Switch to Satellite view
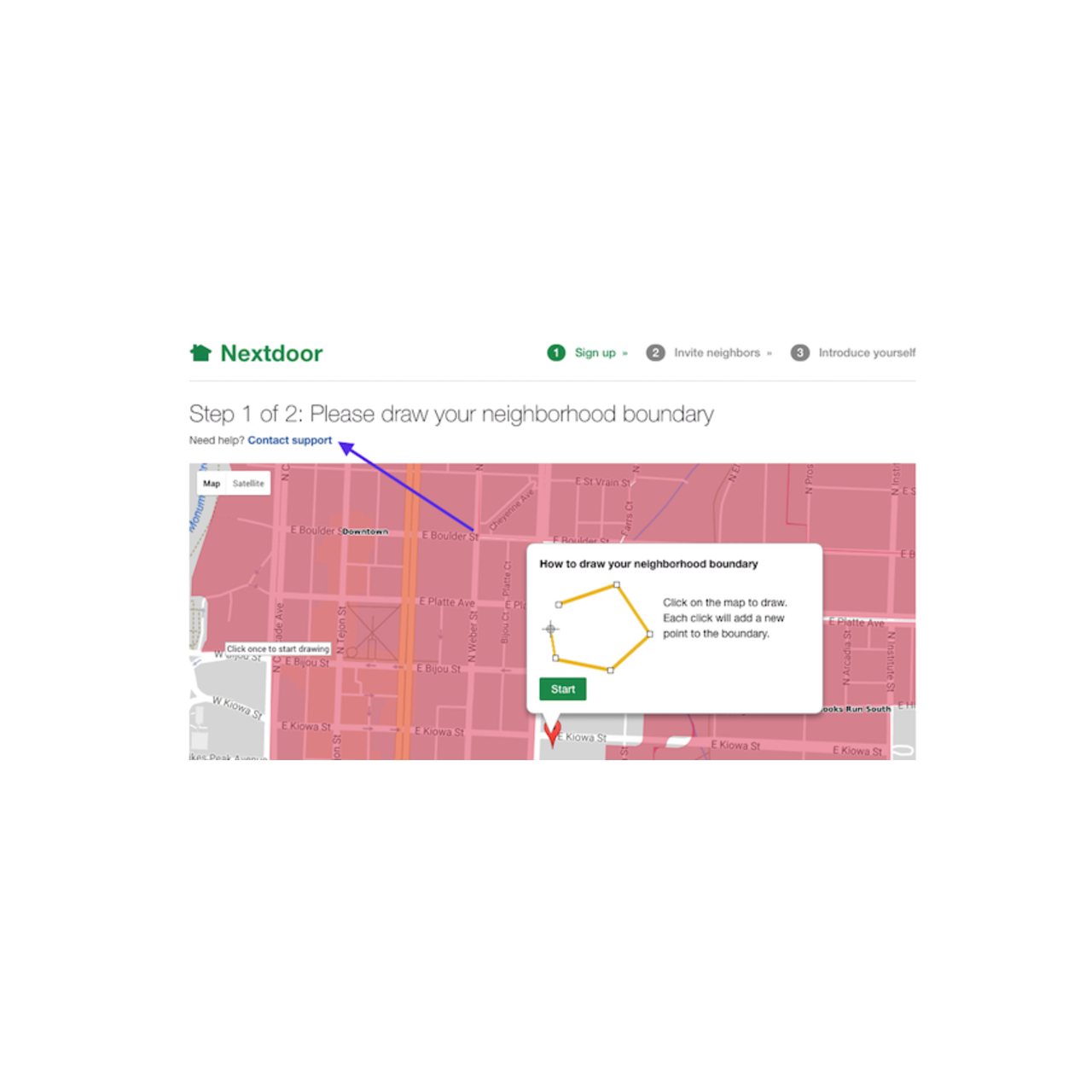1092x1092 pixels. [x=248, y=484]
